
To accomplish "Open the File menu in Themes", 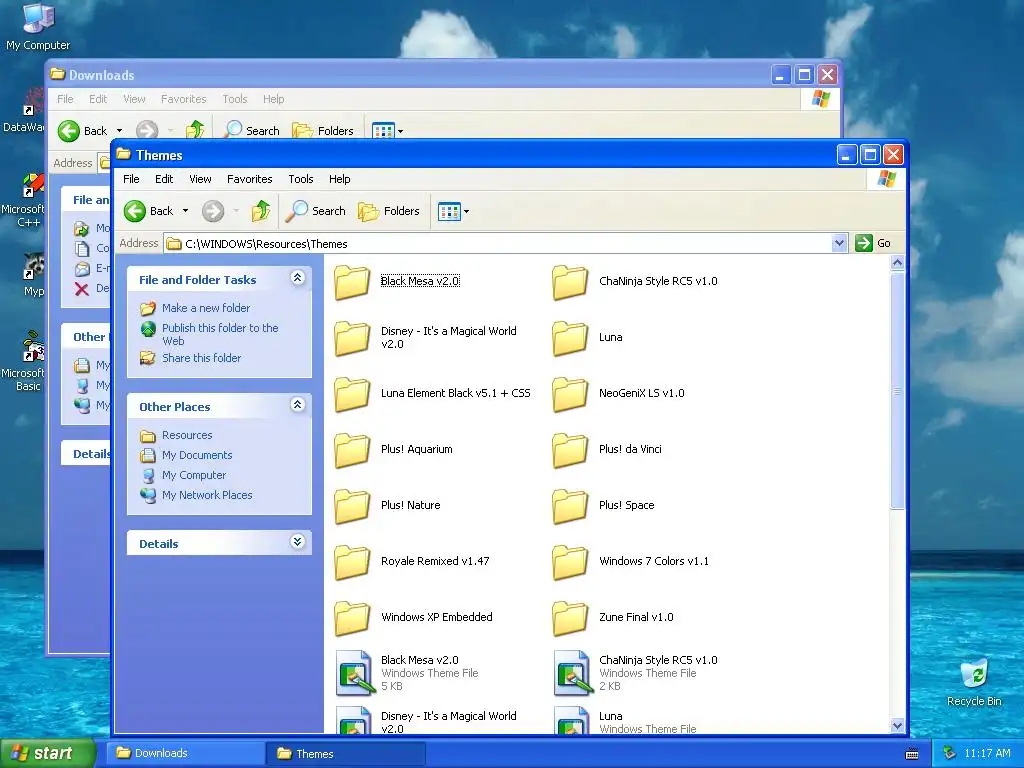I will tap(131, 179).
